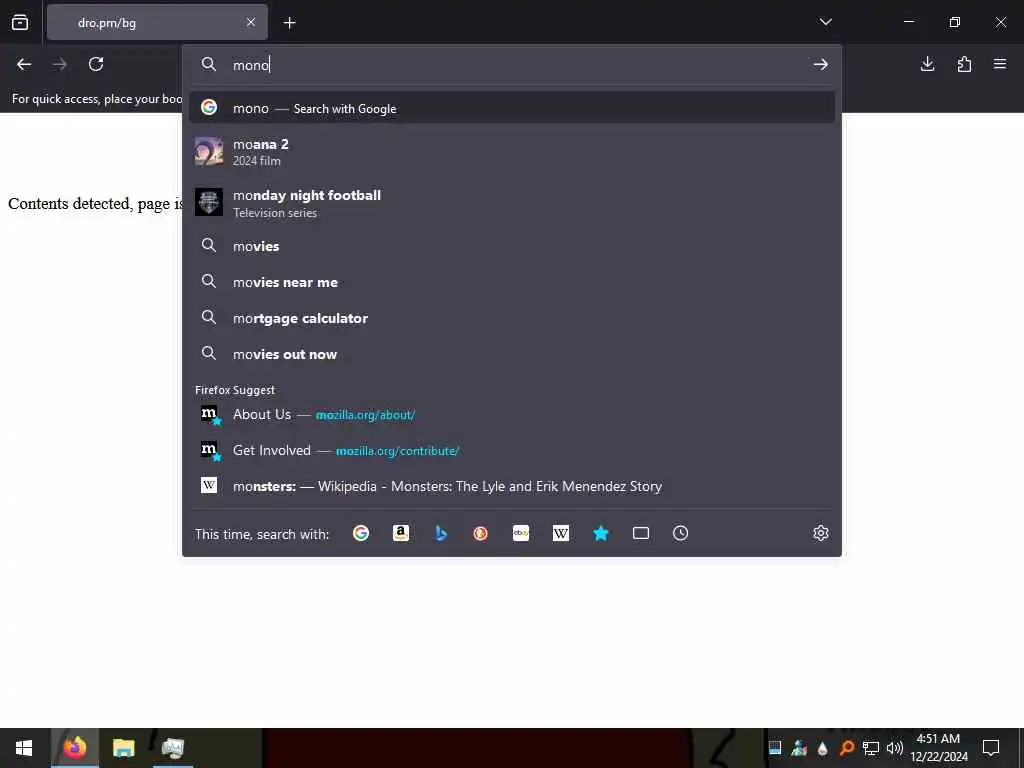Open the Downloads panel
The height and width of the screenshot is (768, 1024).
pyautogui.click(x=927, y=64)
